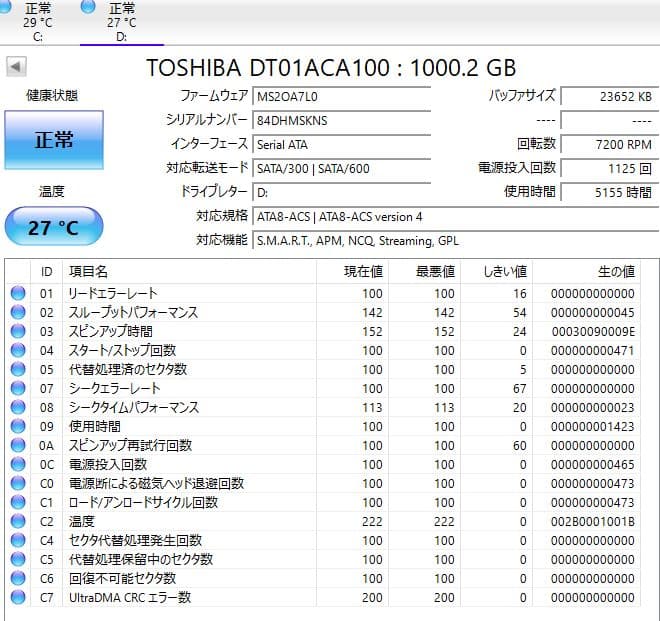
Task: Select the スループットパフォーマンス attribute name
Action: pos(133,312)
